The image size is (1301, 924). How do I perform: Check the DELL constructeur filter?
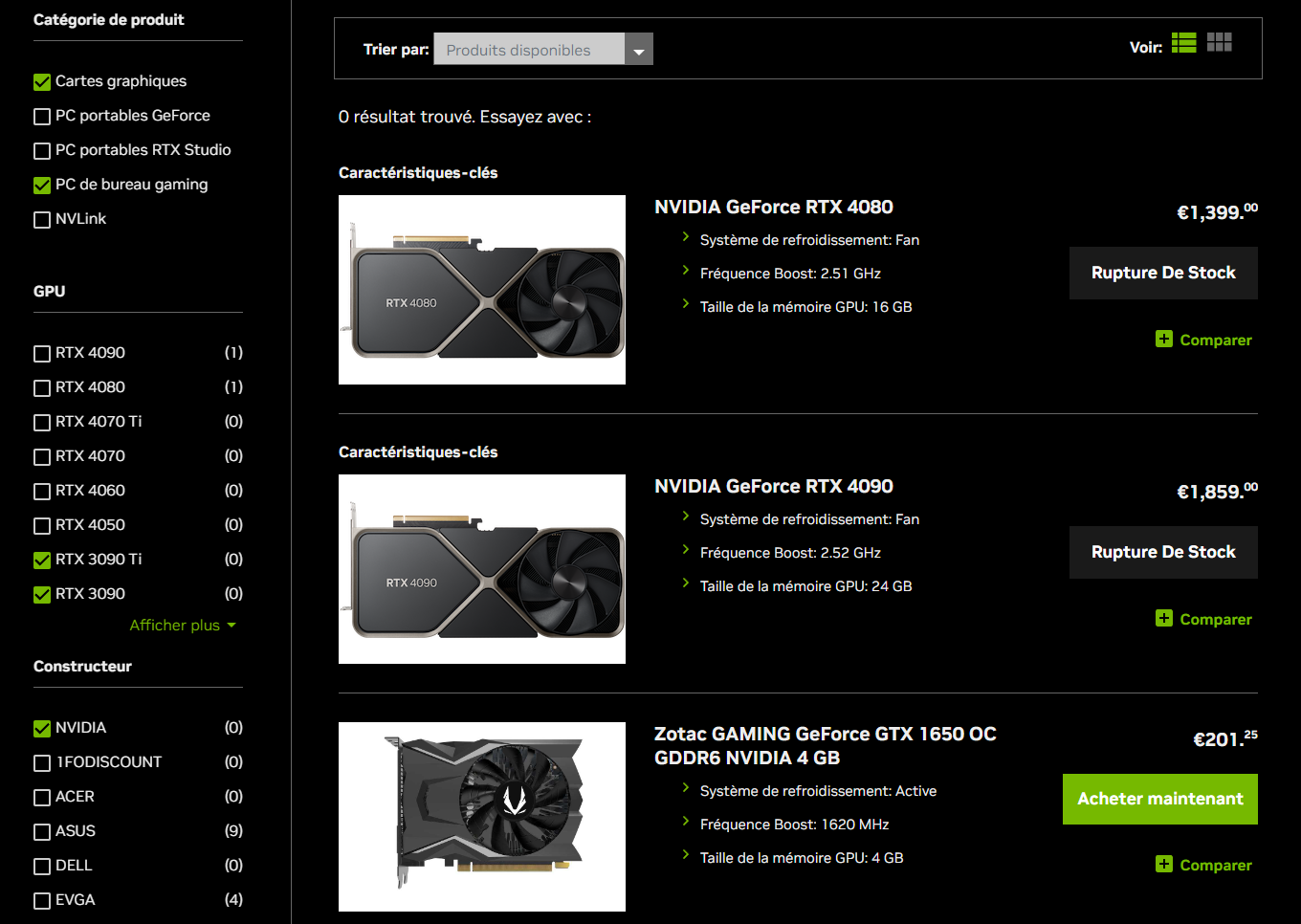pyautogui.click(x=42, y=867)
